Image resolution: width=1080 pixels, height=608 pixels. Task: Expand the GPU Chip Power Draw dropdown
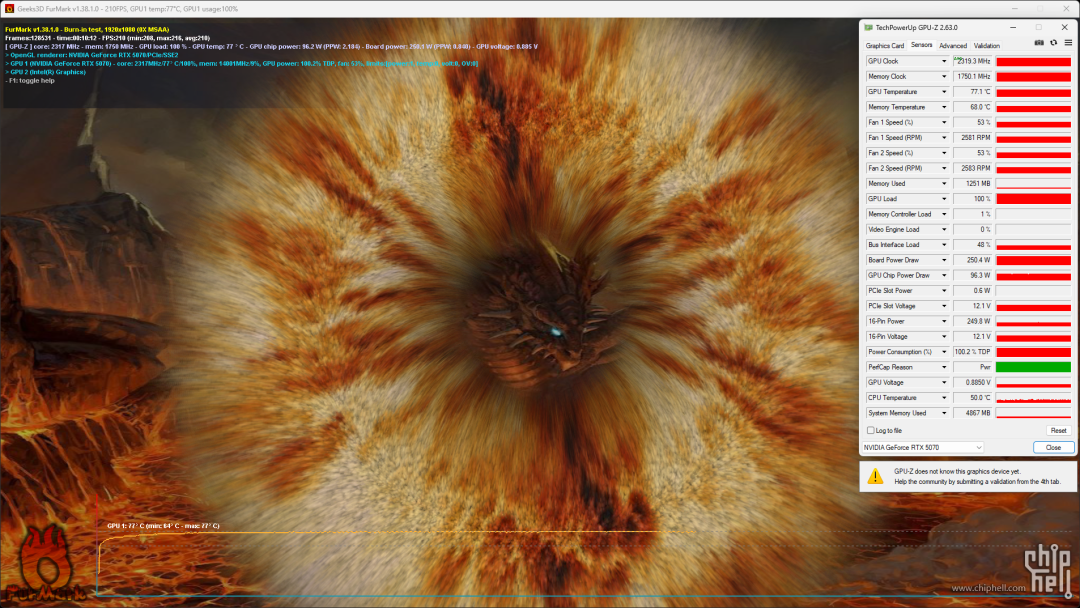pos(944,275)
